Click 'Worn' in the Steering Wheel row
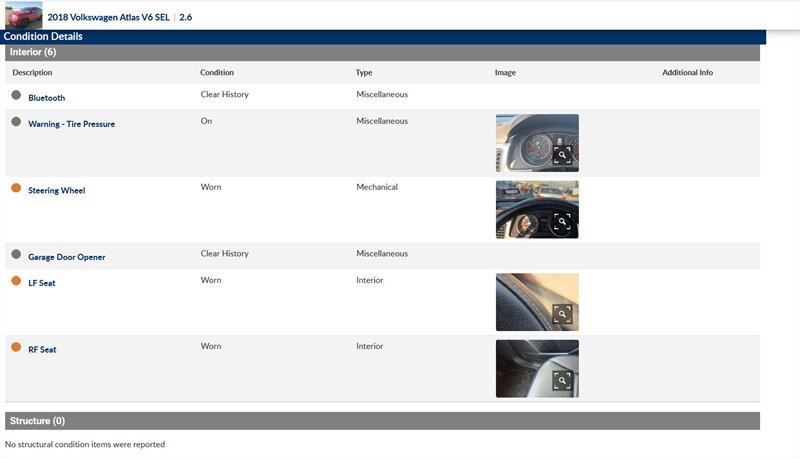800x459 pixels. pos(211,187)
